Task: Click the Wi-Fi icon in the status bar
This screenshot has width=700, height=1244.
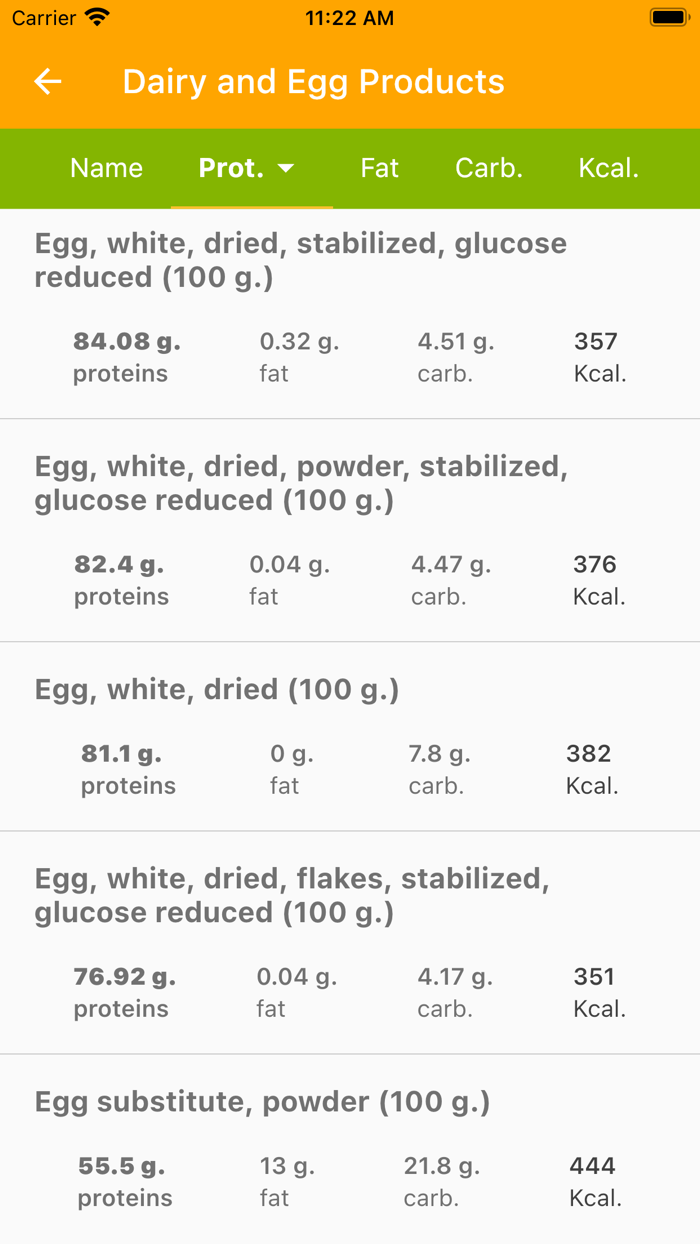Action: coord(95,16)
